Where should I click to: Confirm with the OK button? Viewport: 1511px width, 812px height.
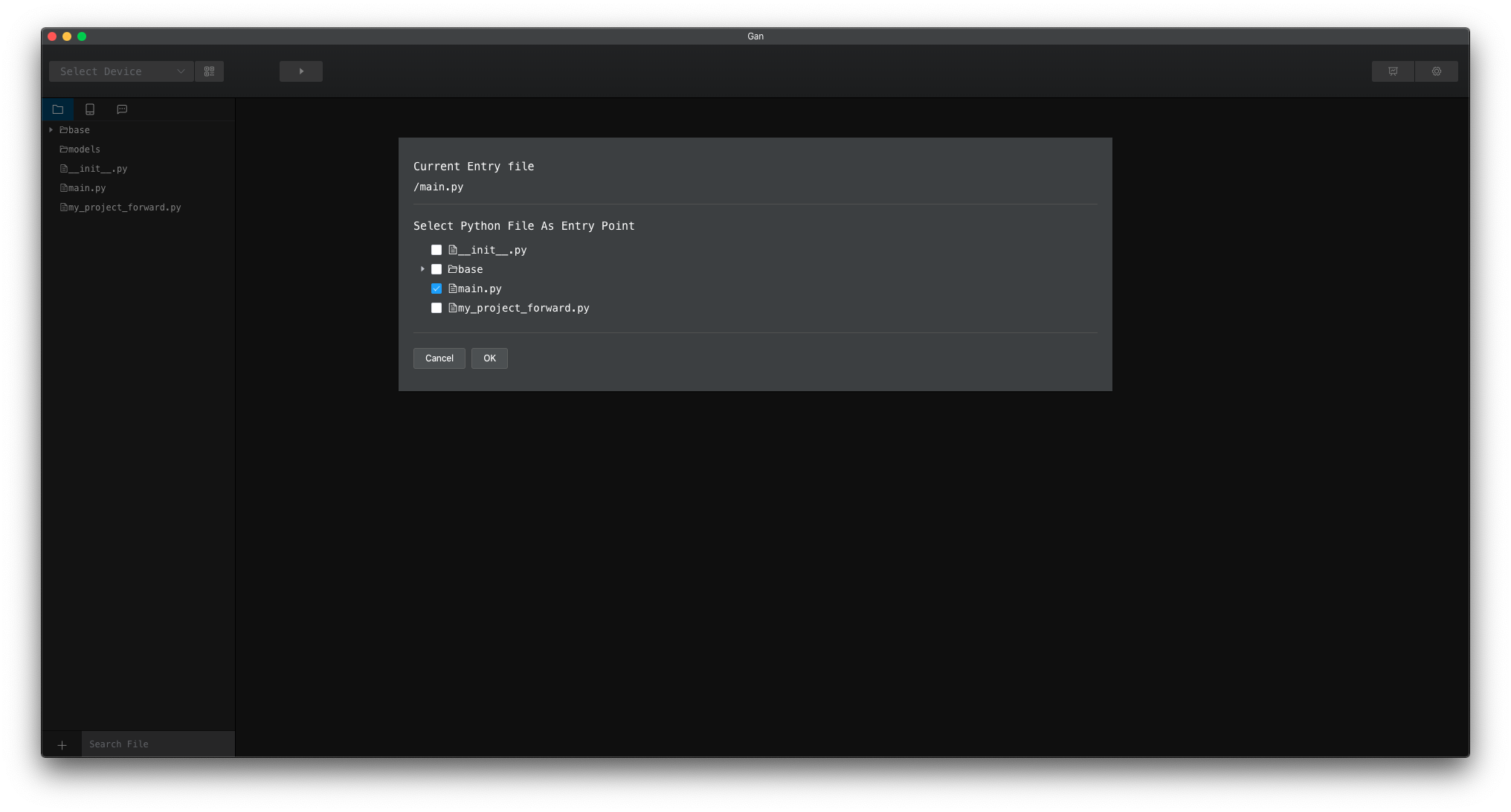489,358
